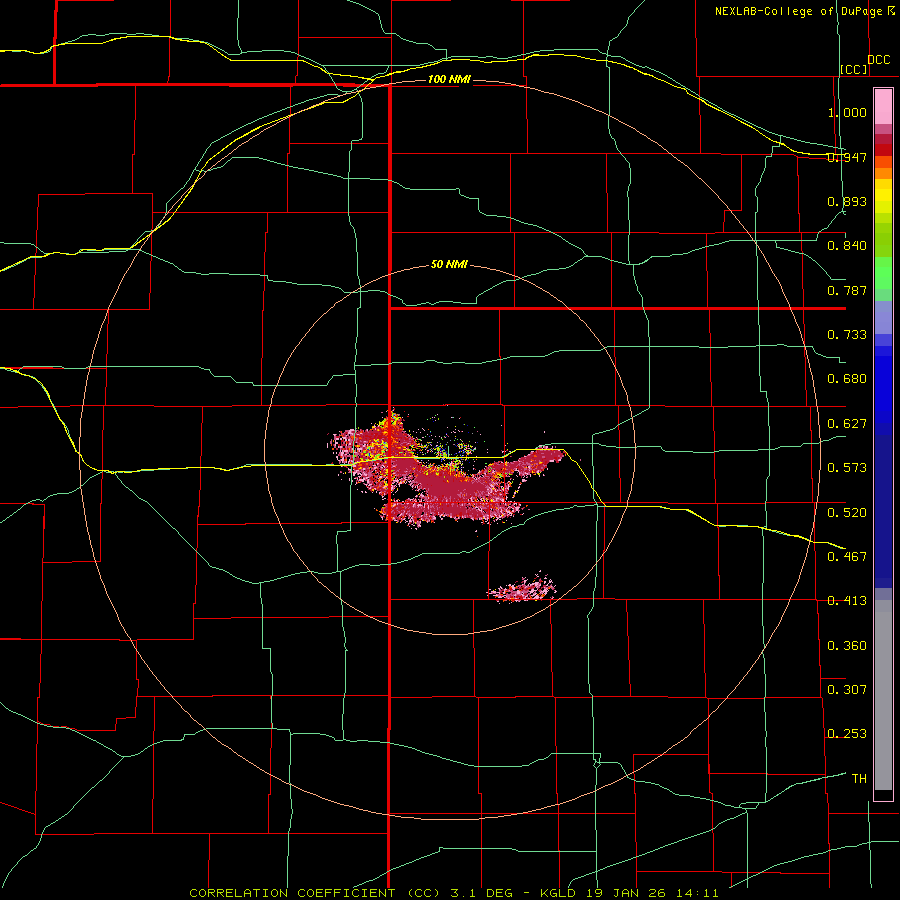Select the 0.627 scale value
Screen dimensions: 900x900
click(x=847, y=424)
